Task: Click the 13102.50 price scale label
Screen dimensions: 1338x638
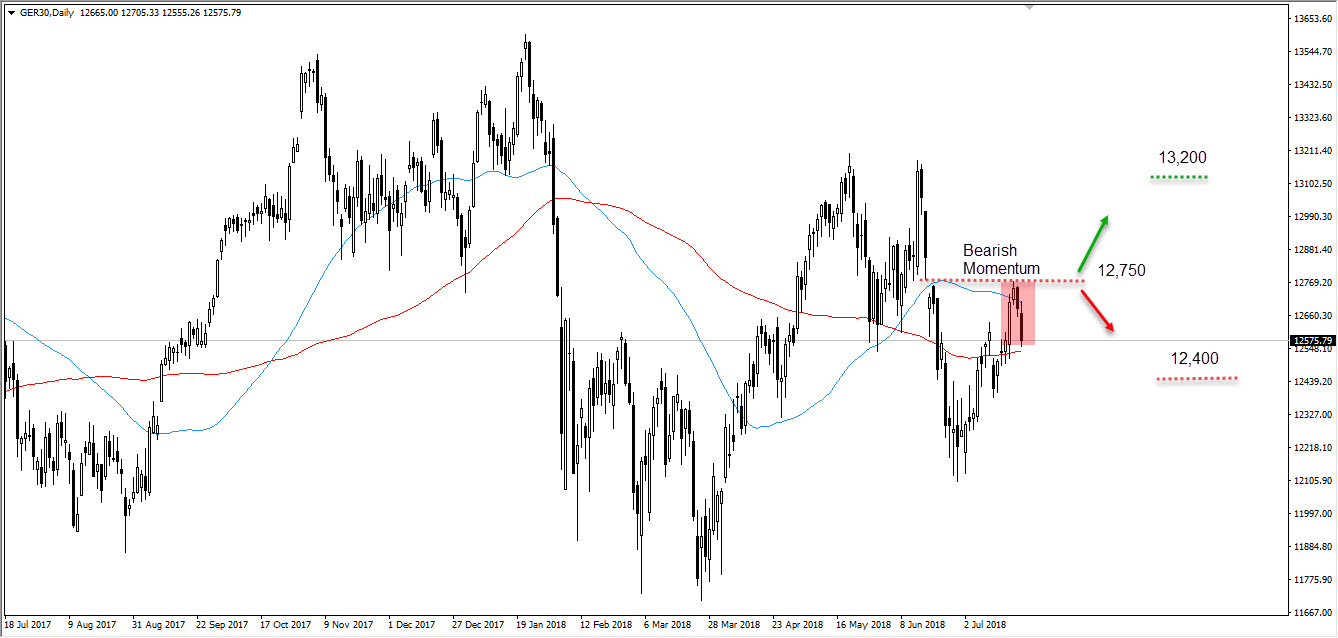Action: click(x=1313, y=183)
